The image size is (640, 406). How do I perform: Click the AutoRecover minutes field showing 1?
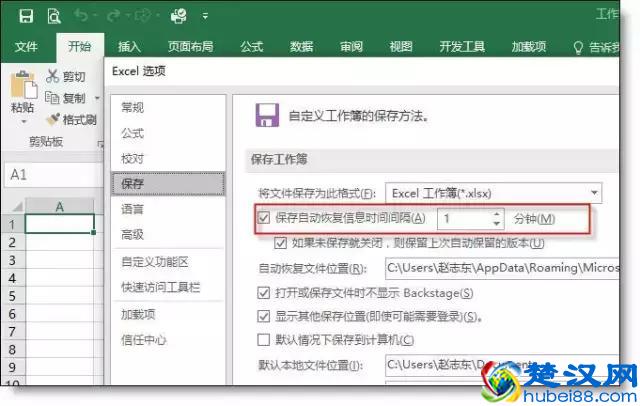click(x=464, y=219)
